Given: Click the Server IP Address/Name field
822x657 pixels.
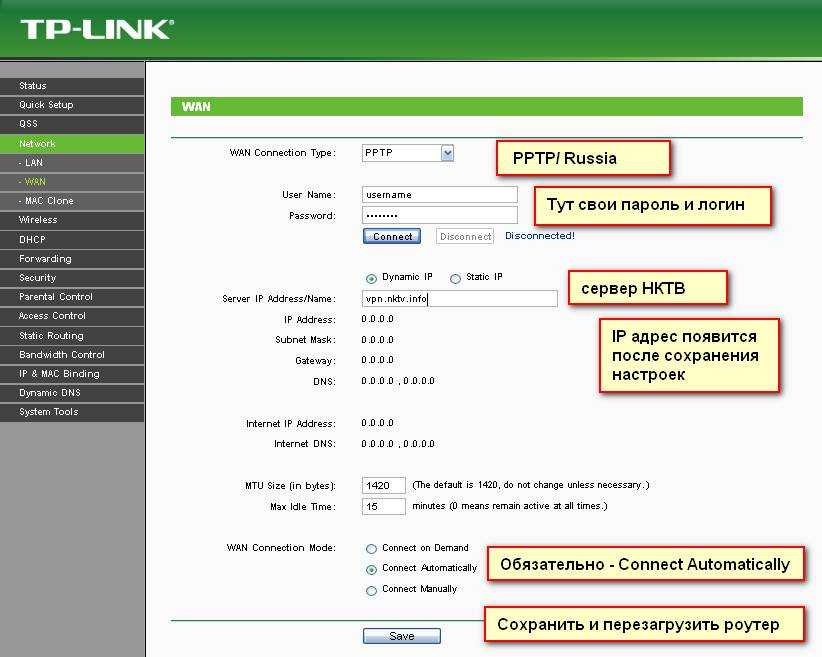Looking at the screenshot, I should [459, 299].
